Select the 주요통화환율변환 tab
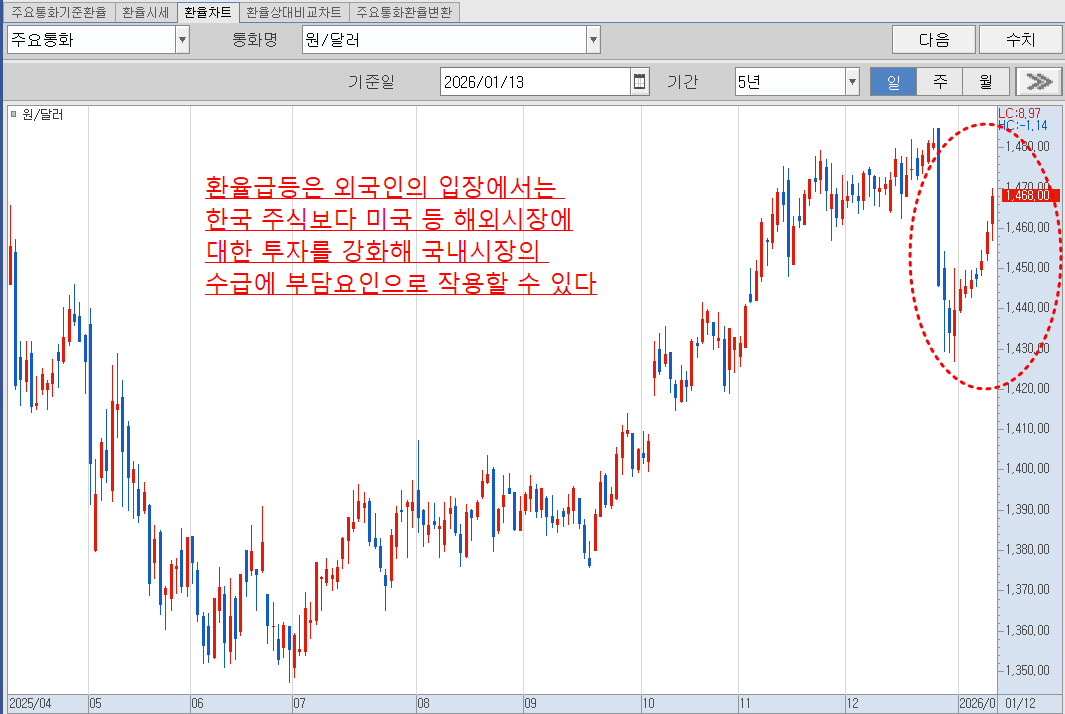This screenshot has height=714, width=1065. tap(404, 12)
